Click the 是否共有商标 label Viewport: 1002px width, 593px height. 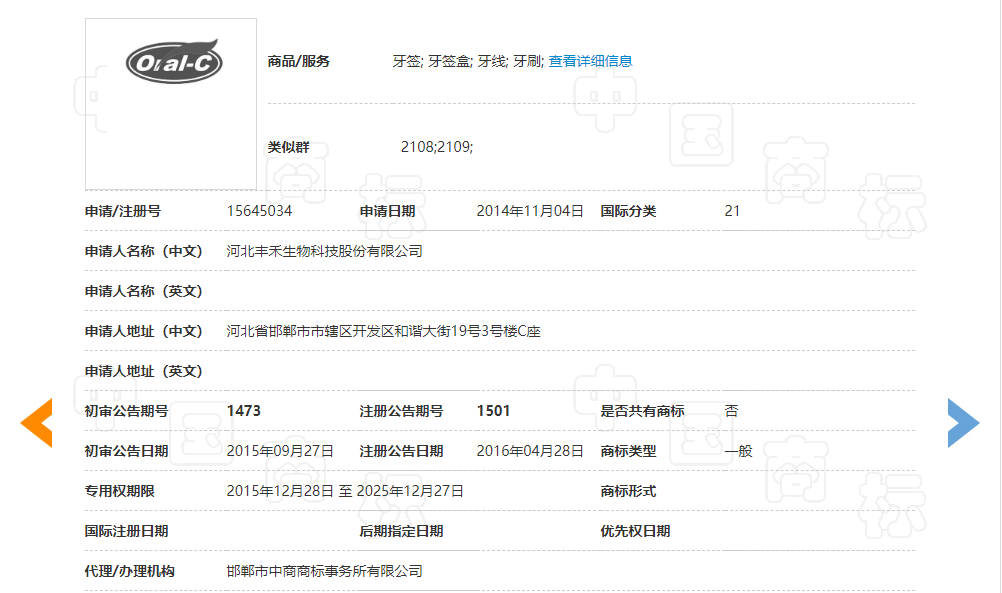(642, 411)
